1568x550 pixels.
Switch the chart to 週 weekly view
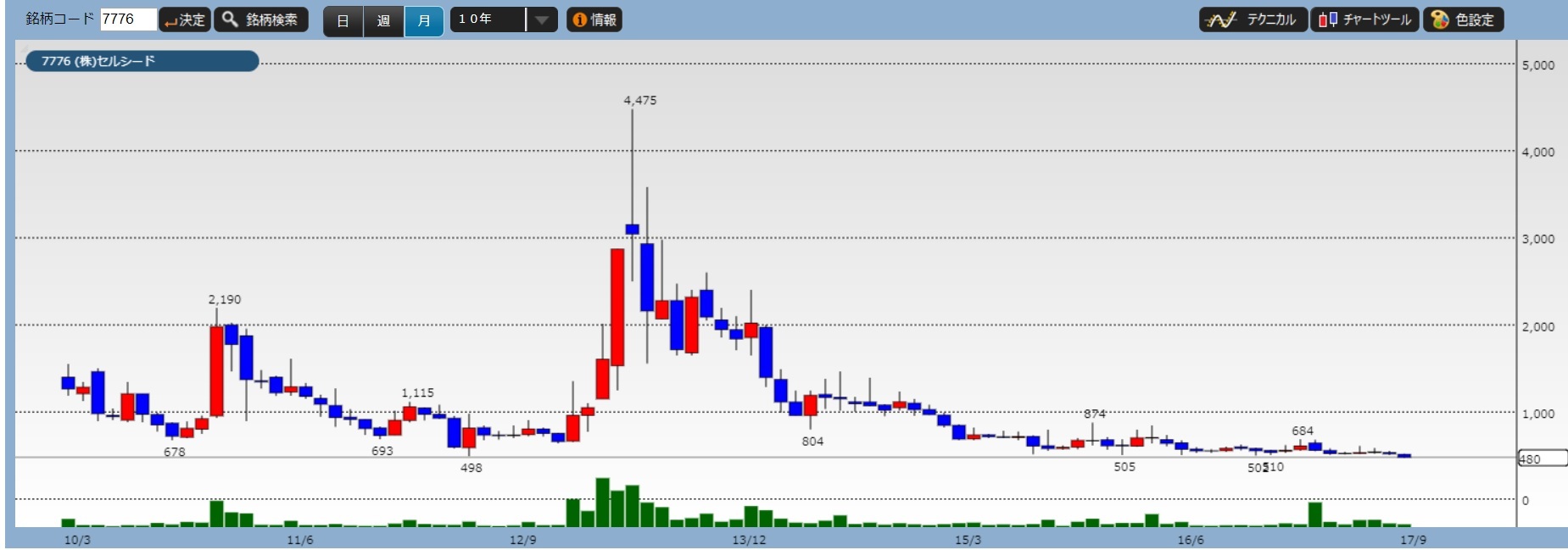(x=383, y=20)
